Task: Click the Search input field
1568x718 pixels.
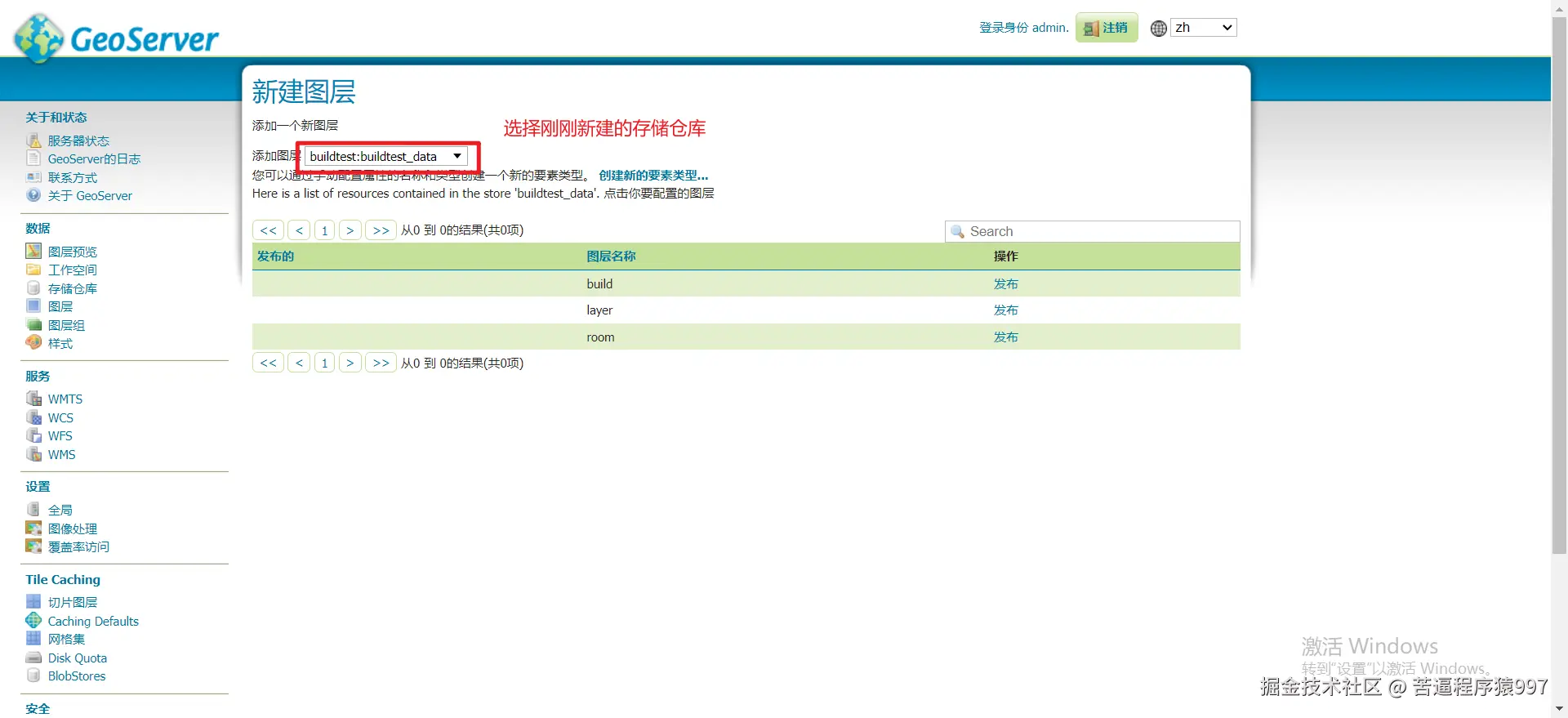Action: (1093, 231)
